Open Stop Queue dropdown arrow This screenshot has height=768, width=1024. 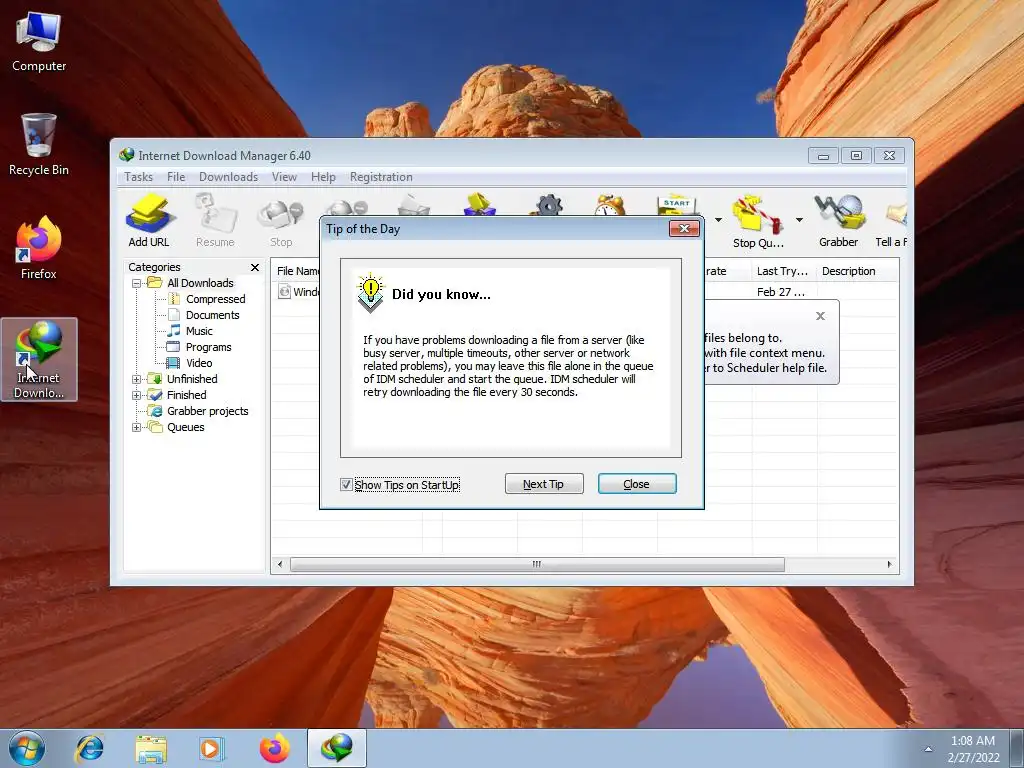click(x=799, y=220)
